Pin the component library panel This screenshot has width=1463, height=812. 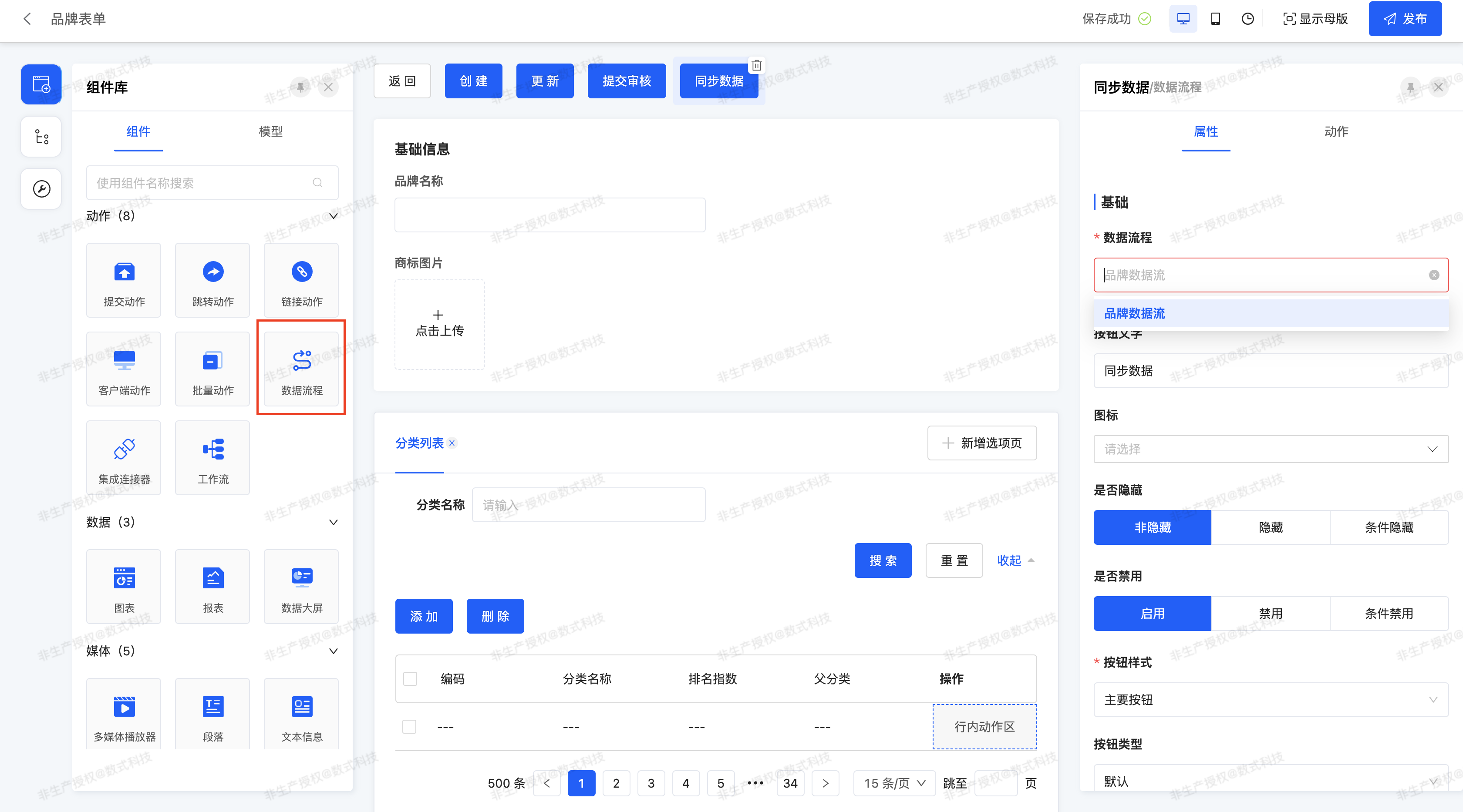point(300,87)
